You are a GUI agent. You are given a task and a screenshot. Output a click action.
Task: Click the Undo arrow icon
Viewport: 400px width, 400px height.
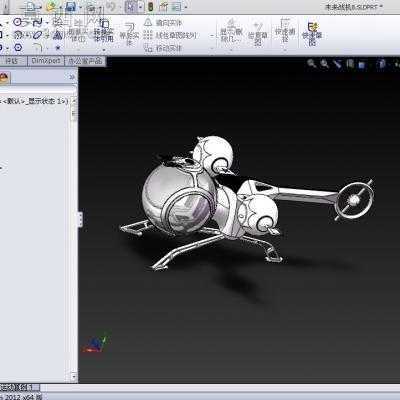[111, 7]
